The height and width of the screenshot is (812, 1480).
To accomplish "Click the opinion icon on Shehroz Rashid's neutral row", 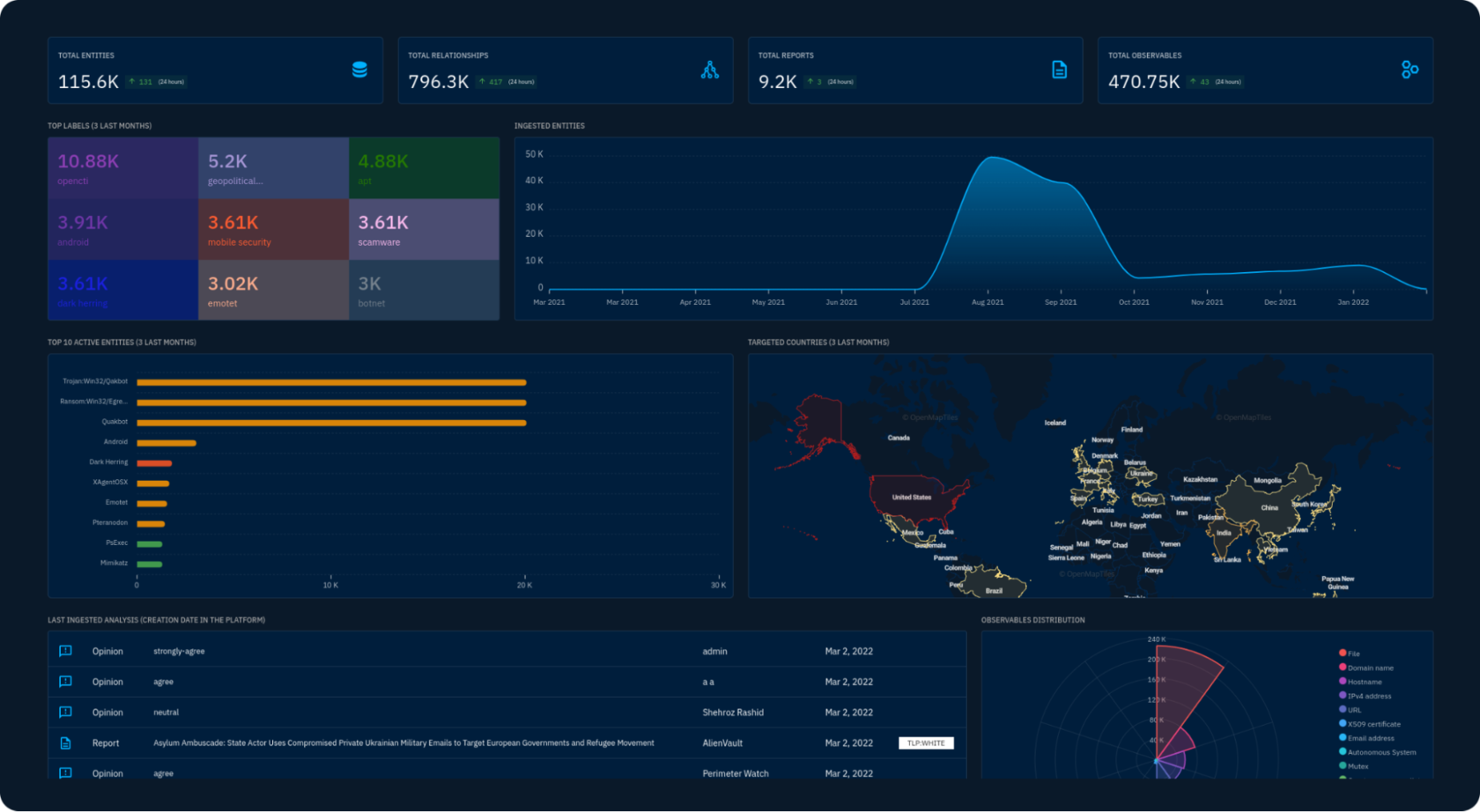I will [64, 712].
